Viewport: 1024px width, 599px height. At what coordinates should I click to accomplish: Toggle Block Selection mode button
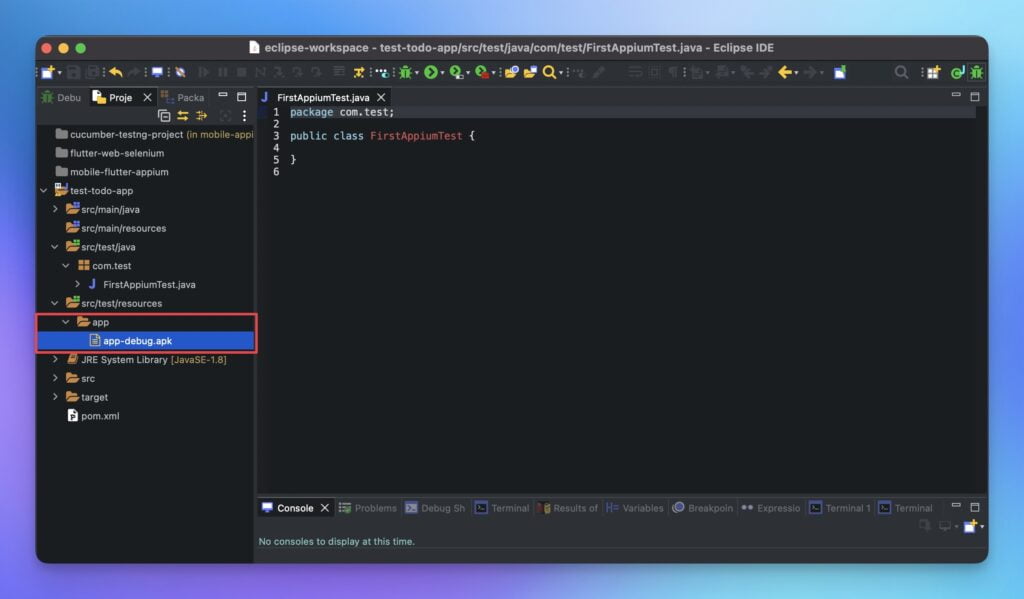tap(654, 73)
